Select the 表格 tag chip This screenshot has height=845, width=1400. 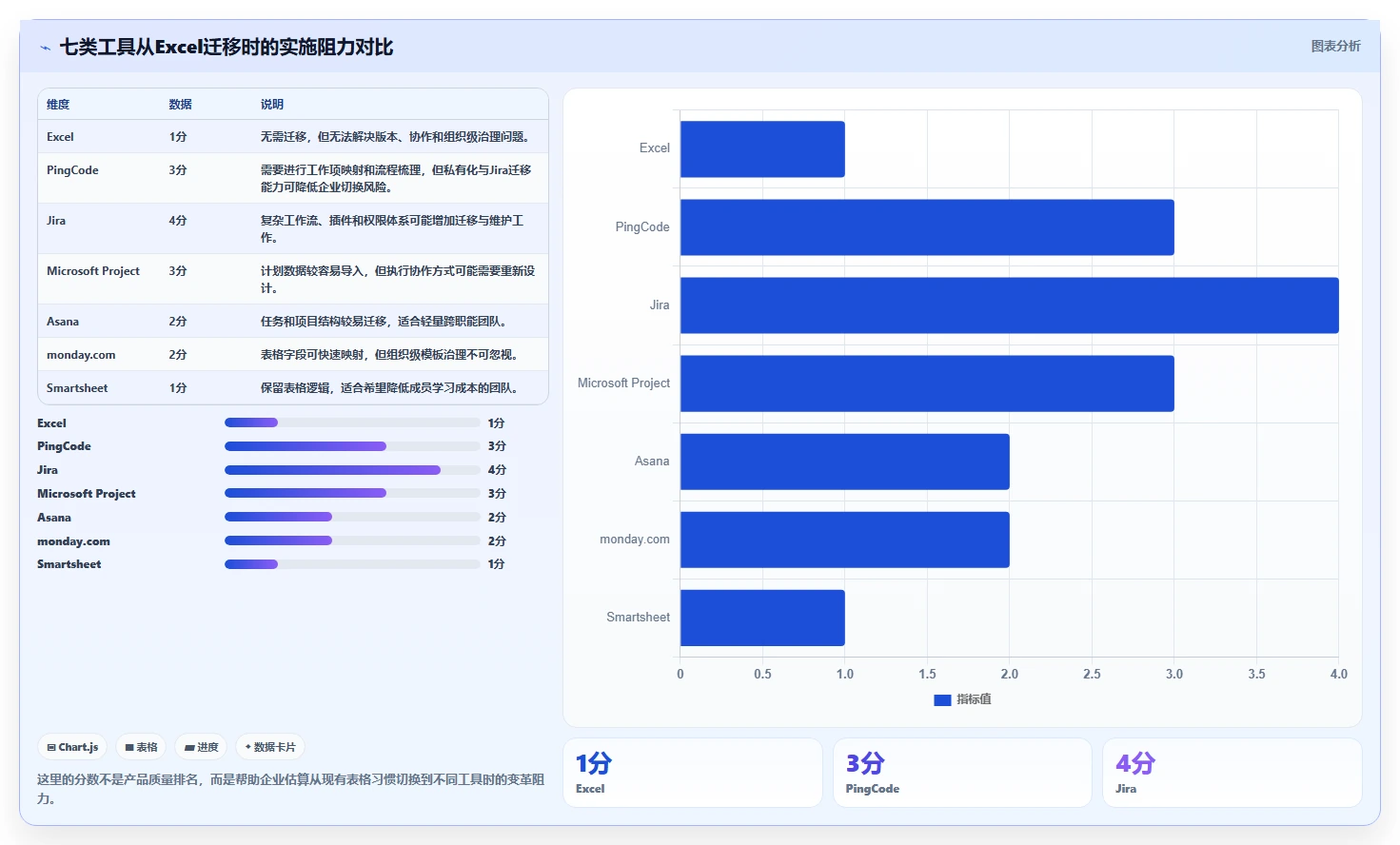click(141, 747)
